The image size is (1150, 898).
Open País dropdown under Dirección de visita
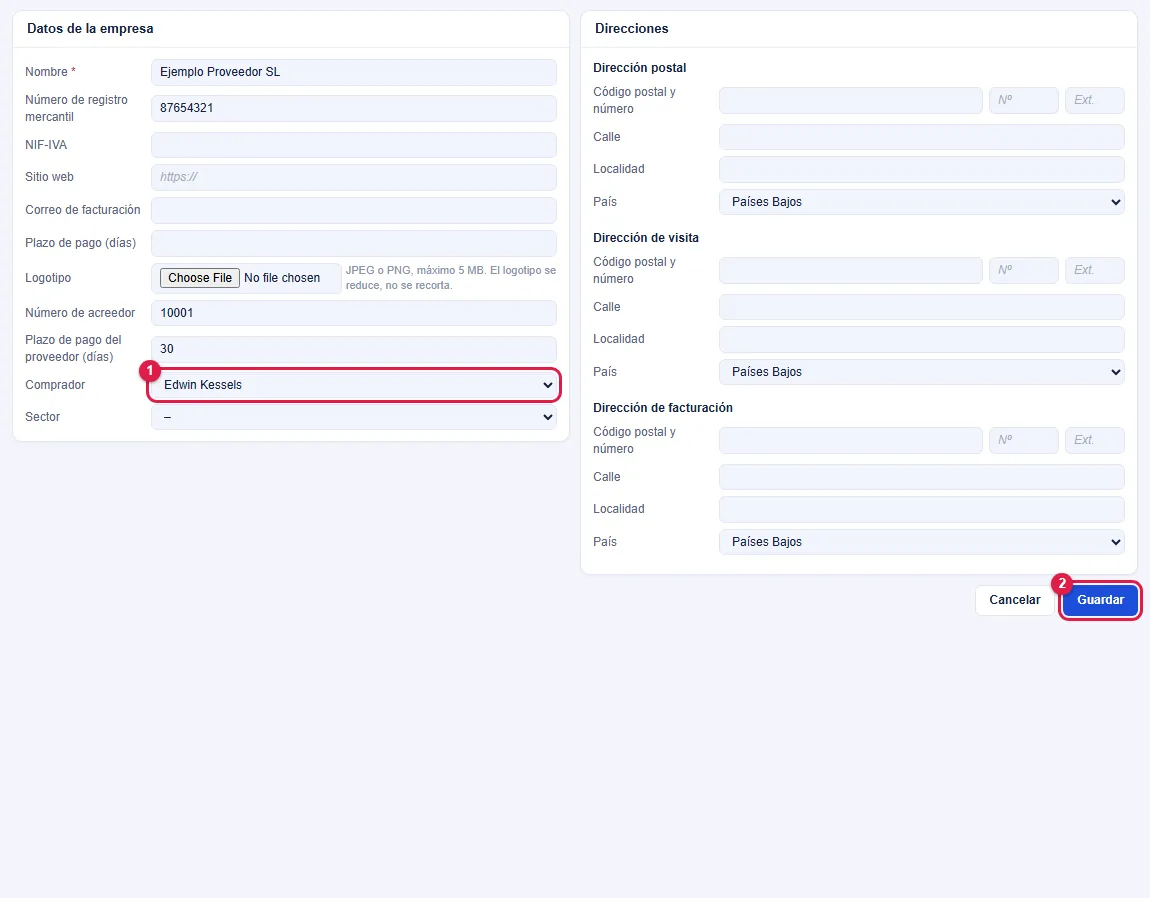pos(921,372)
